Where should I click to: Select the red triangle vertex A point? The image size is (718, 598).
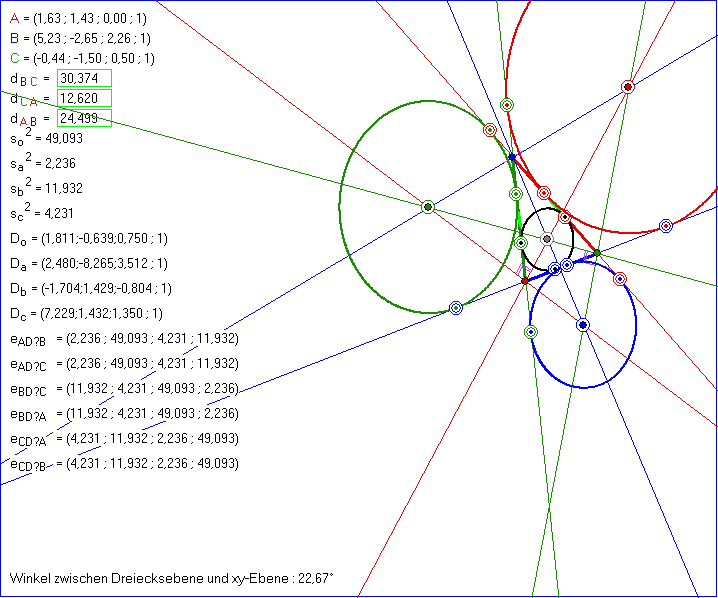point(525,281)
